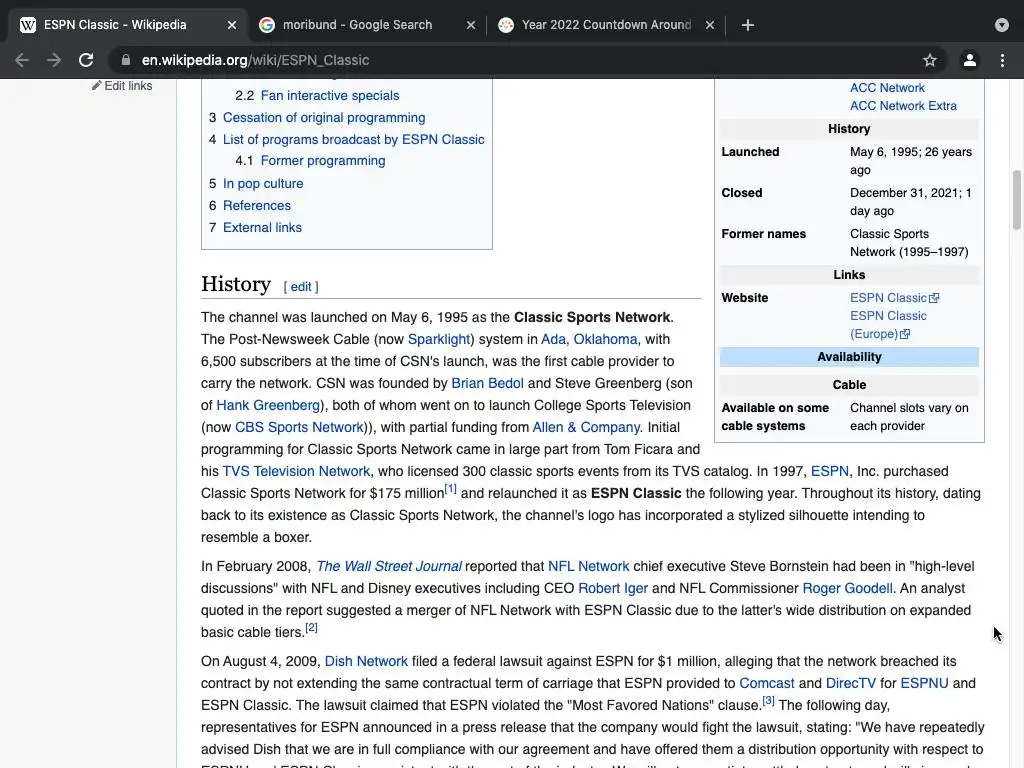This screenshot has width=1024, height=768.
Task: Open the ESPNU link
Action: (x=924, y=683)
